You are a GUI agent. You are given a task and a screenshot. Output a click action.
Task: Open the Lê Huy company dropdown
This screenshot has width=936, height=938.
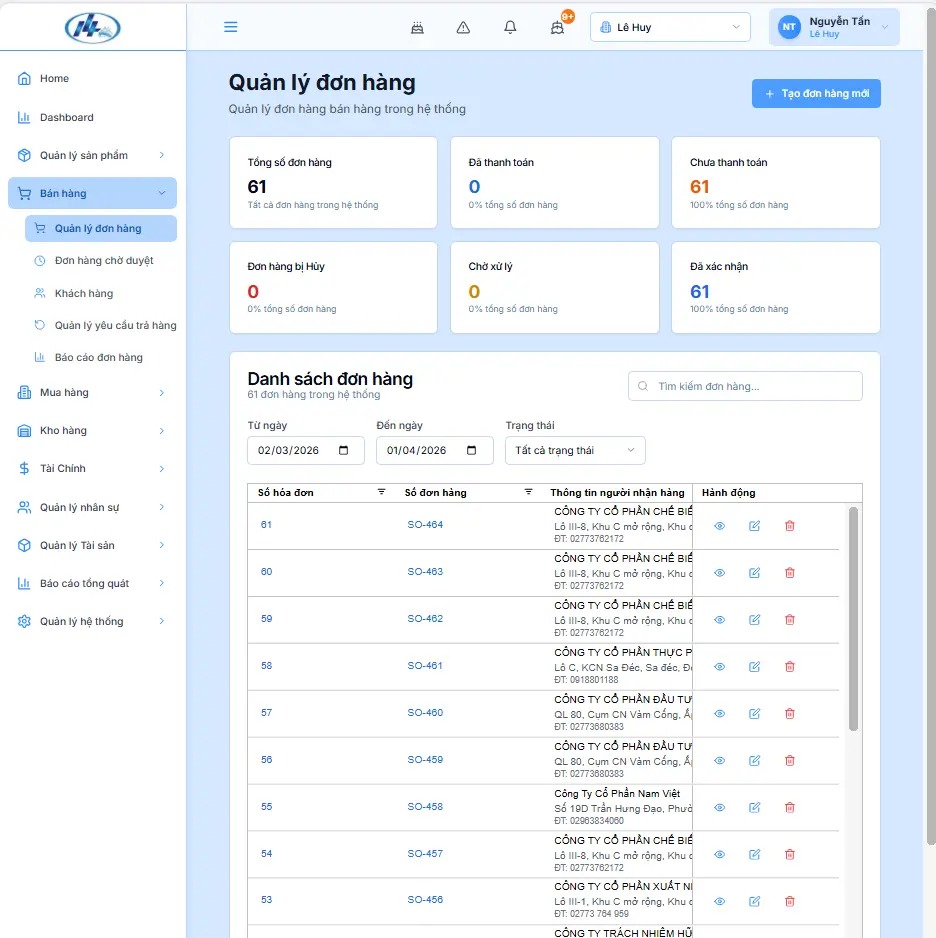click(x=670, y=28)
